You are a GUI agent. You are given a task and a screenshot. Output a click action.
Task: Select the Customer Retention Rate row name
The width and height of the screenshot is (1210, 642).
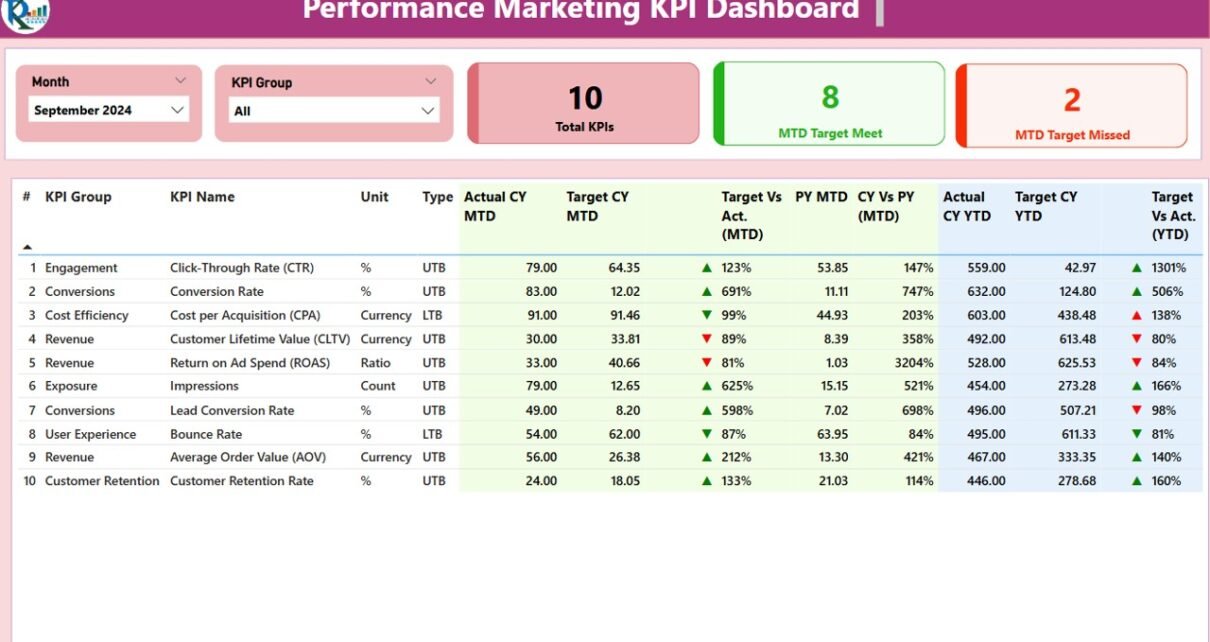click(x=241, y=481)
